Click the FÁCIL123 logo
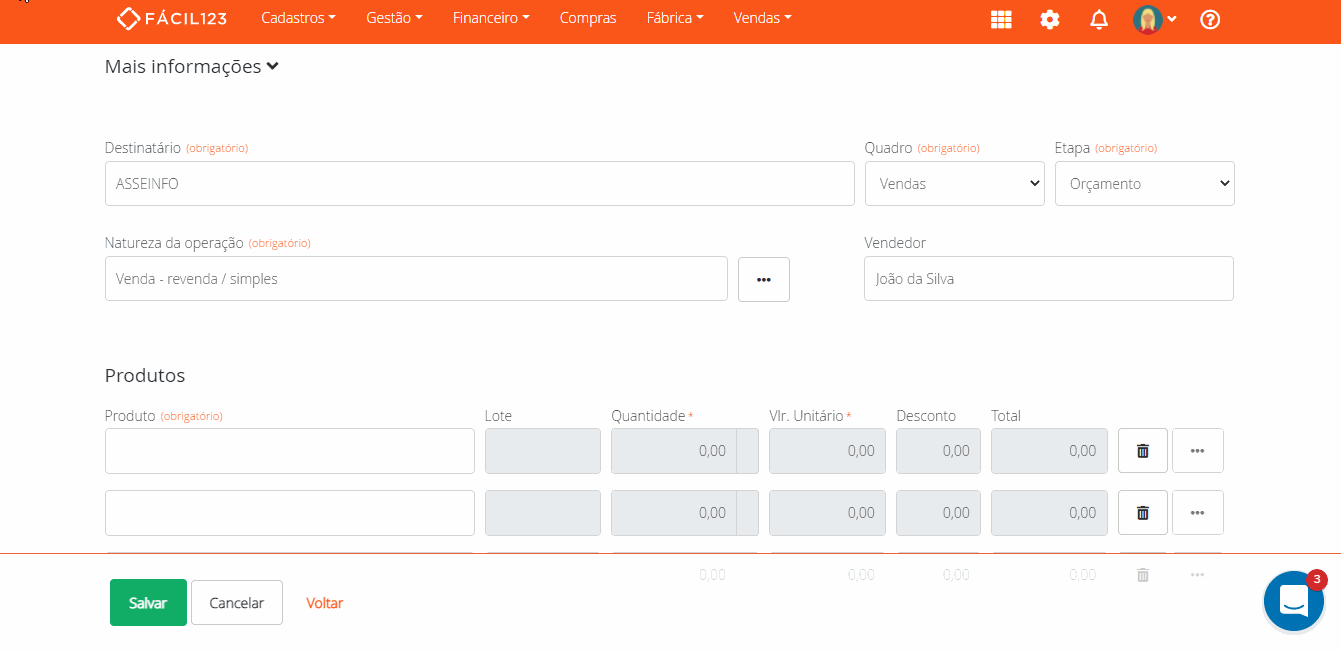1341x651 pixels. pyautogui.click(x=171, y=18)
